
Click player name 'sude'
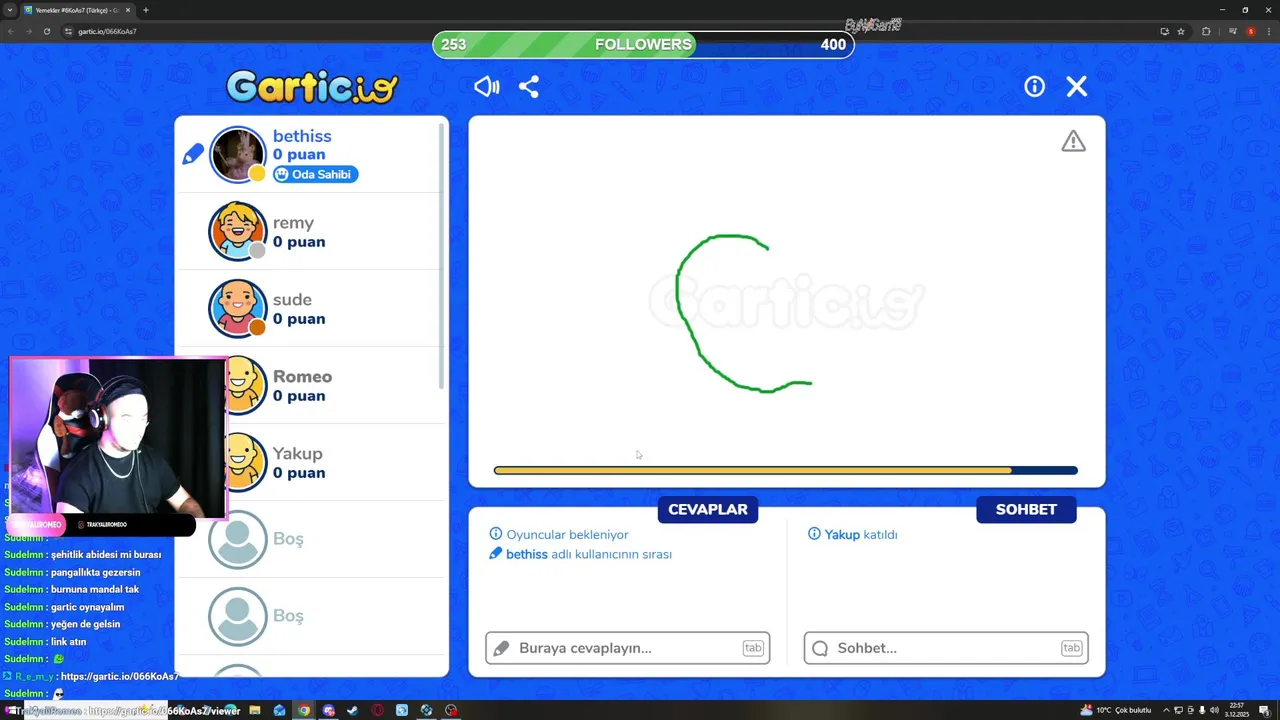coord(292,300)
